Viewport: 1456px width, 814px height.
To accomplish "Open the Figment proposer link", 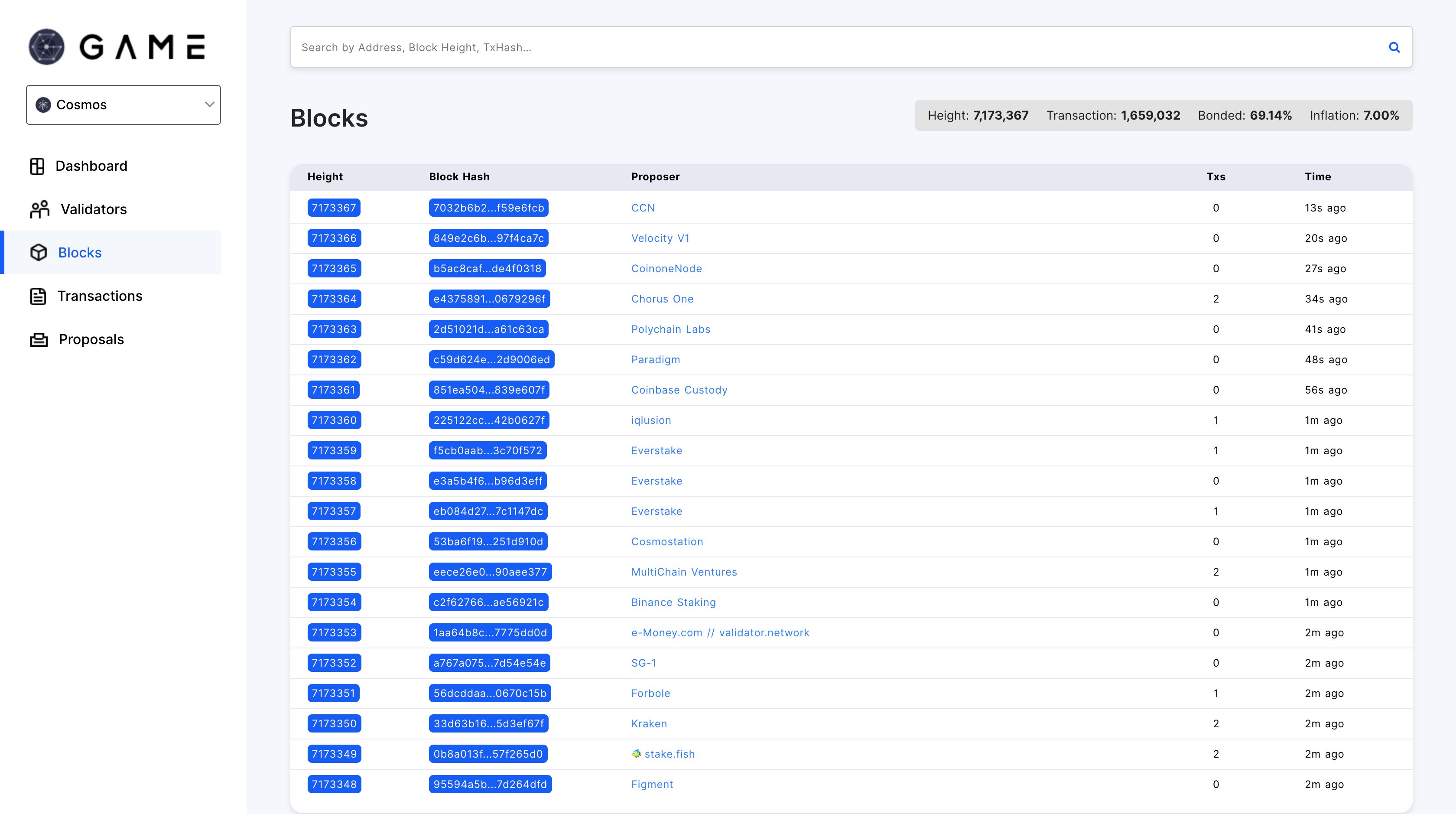I will pyautogui.click(x=652, y=784).
